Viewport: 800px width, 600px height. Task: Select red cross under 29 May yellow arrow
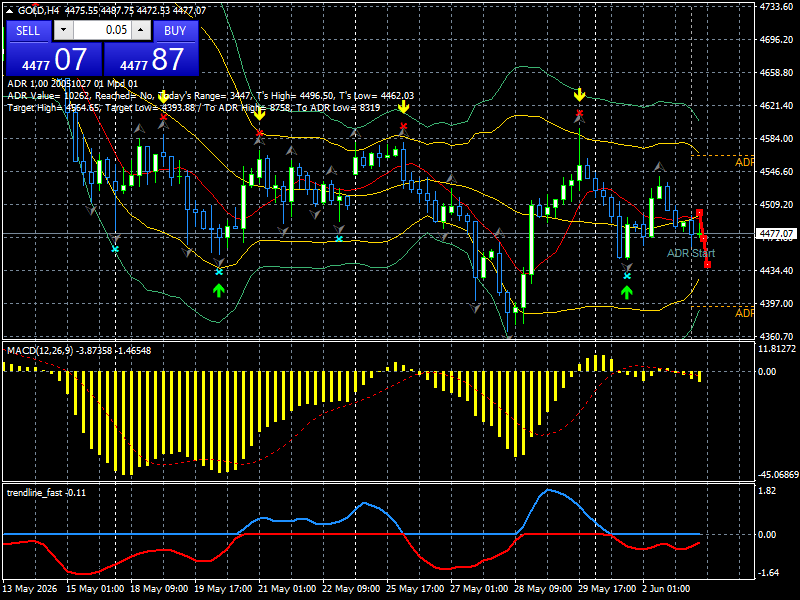(x=580, y=113)
